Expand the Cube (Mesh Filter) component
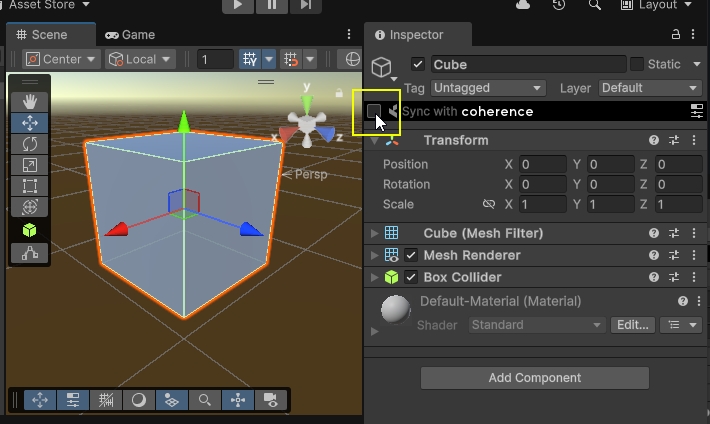710x424 pixels. point(375,233)
